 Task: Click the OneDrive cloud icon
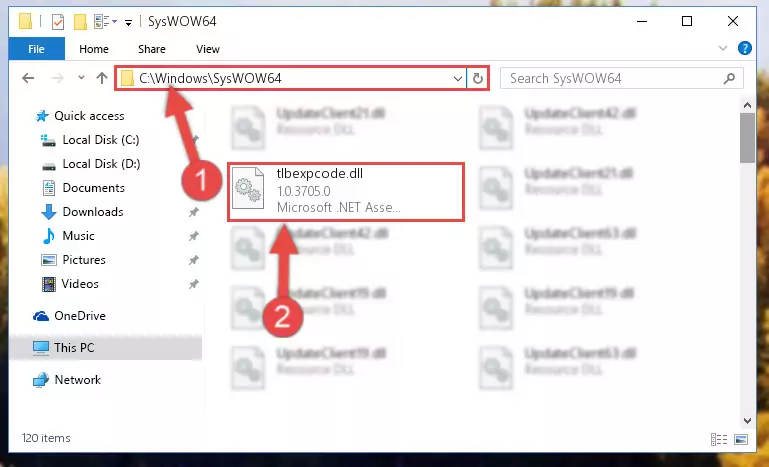(41, 316)
